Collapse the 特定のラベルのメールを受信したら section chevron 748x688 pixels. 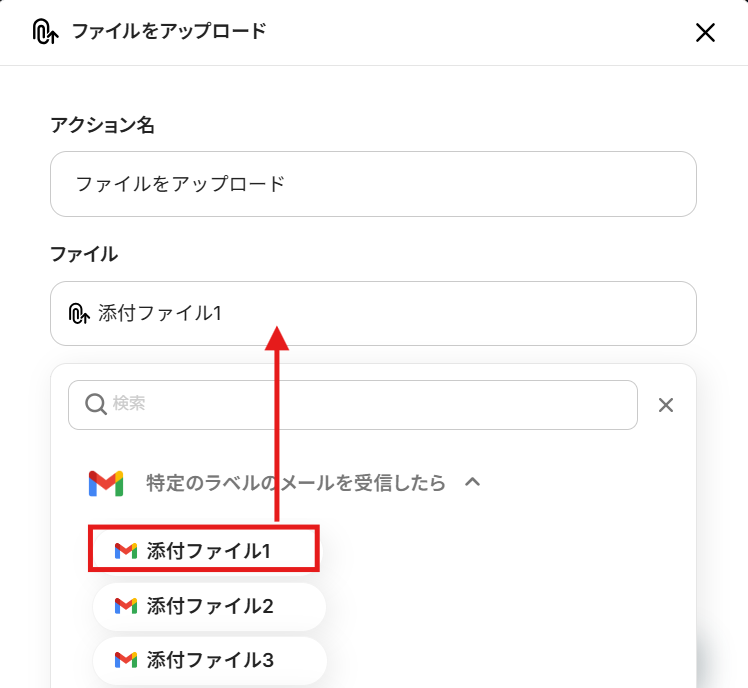[x=472, y=482]
